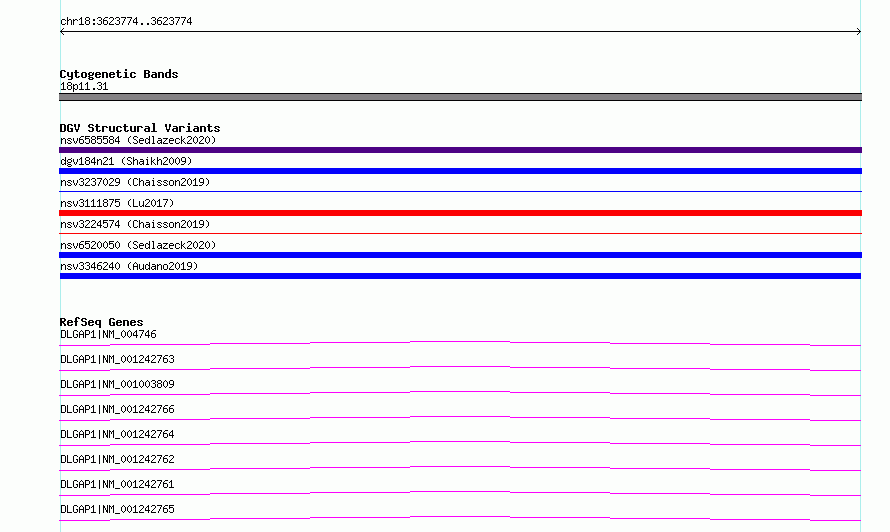Open variant nsv3237029 (Chaisson2019) label
The height and width of the screenshot is (532, 890).
(x=135, y=182)
